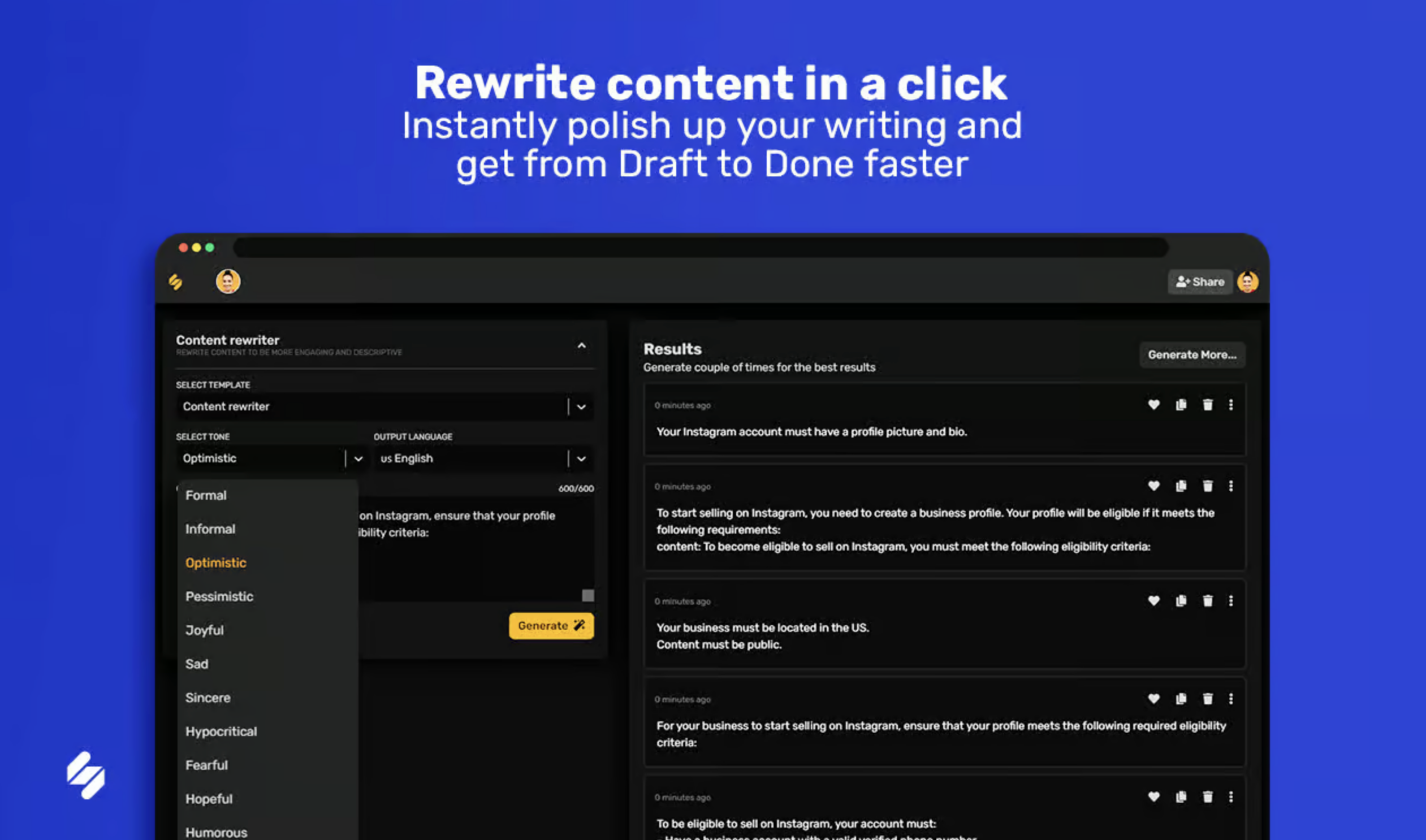
Task: Collapse the Content rewriter panel via its chevron
Action: click(x=582, y=345)
